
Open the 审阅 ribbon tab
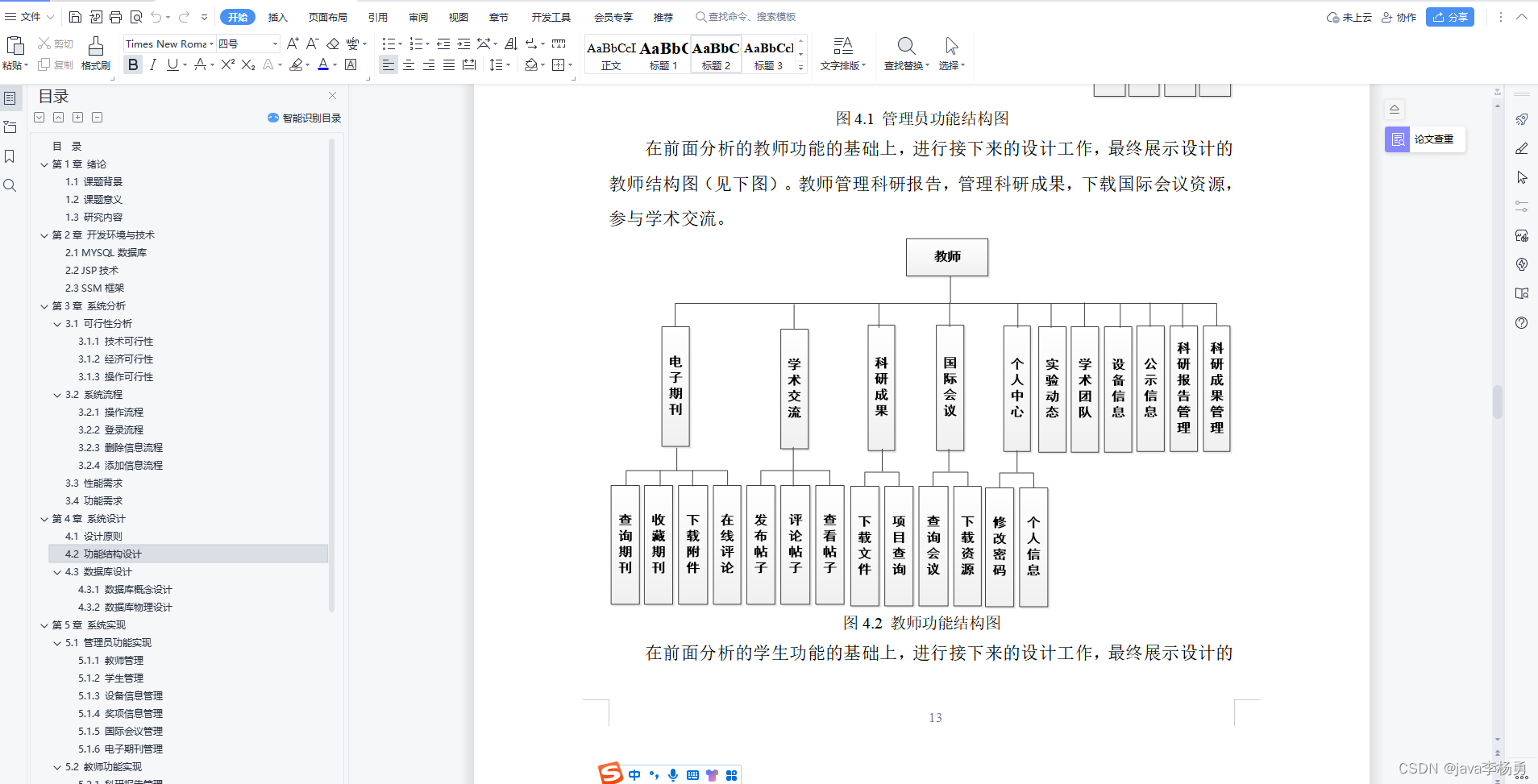coord(418,17)
